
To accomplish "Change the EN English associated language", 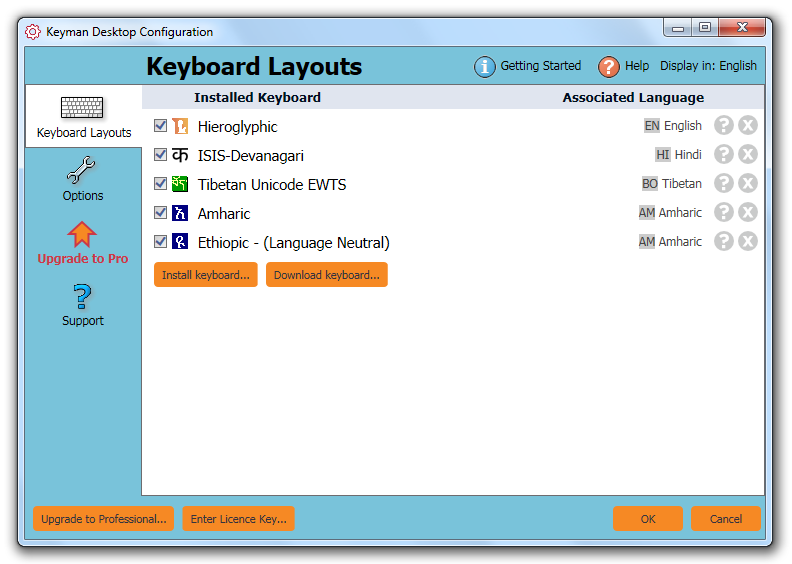I will pyautogui.click(x=673, y=126).
